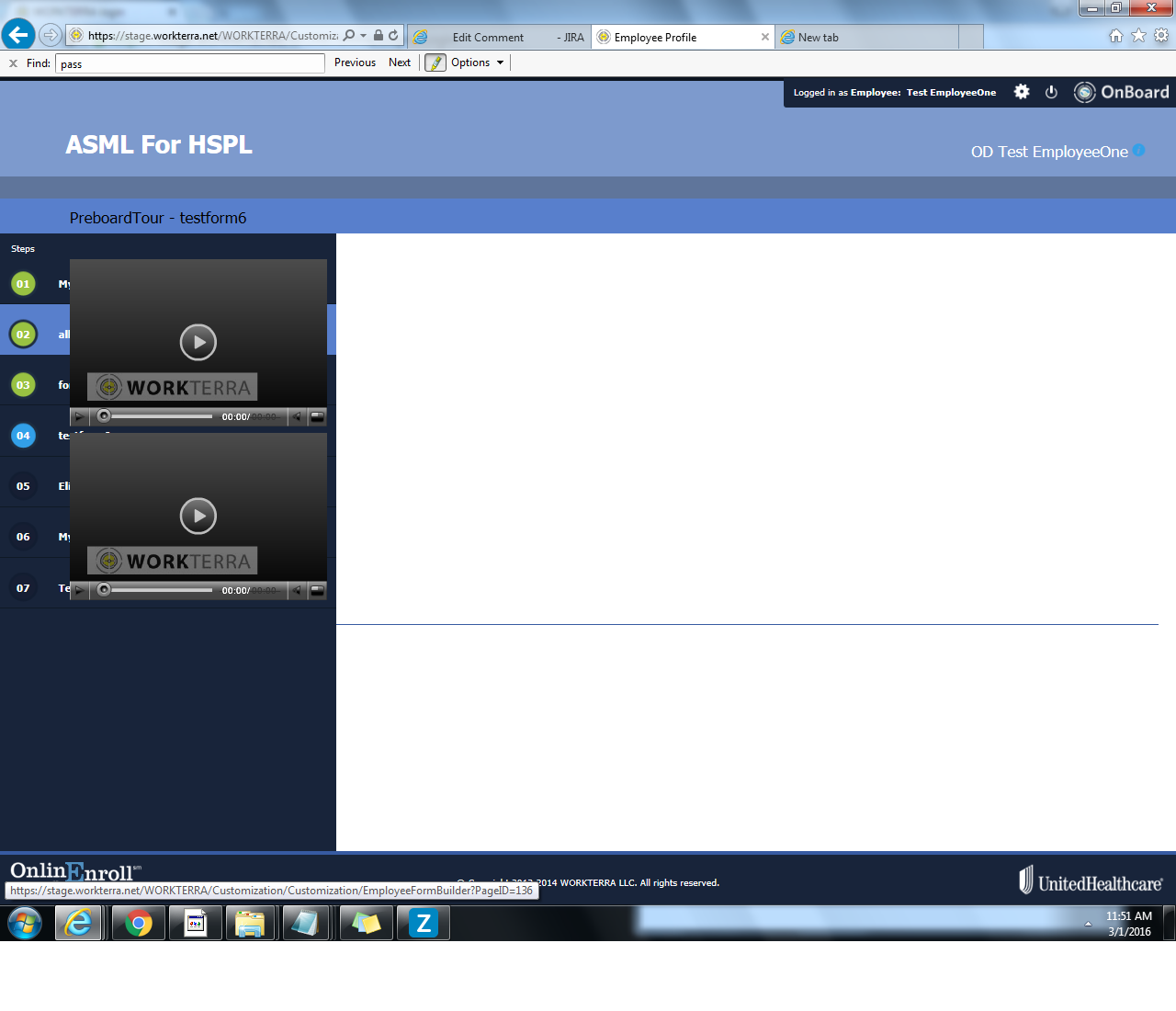This screenshot has height=1011, width=1176.
Task: Click the find bar highlight pen icon
Action: click(435, 62)
